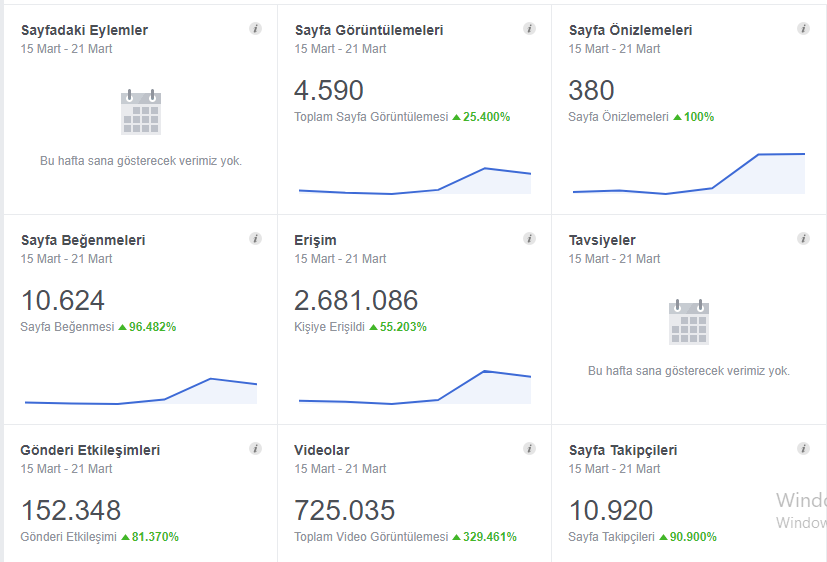Open Videolar card title
827x562 pixels.
tap(322, 450)
